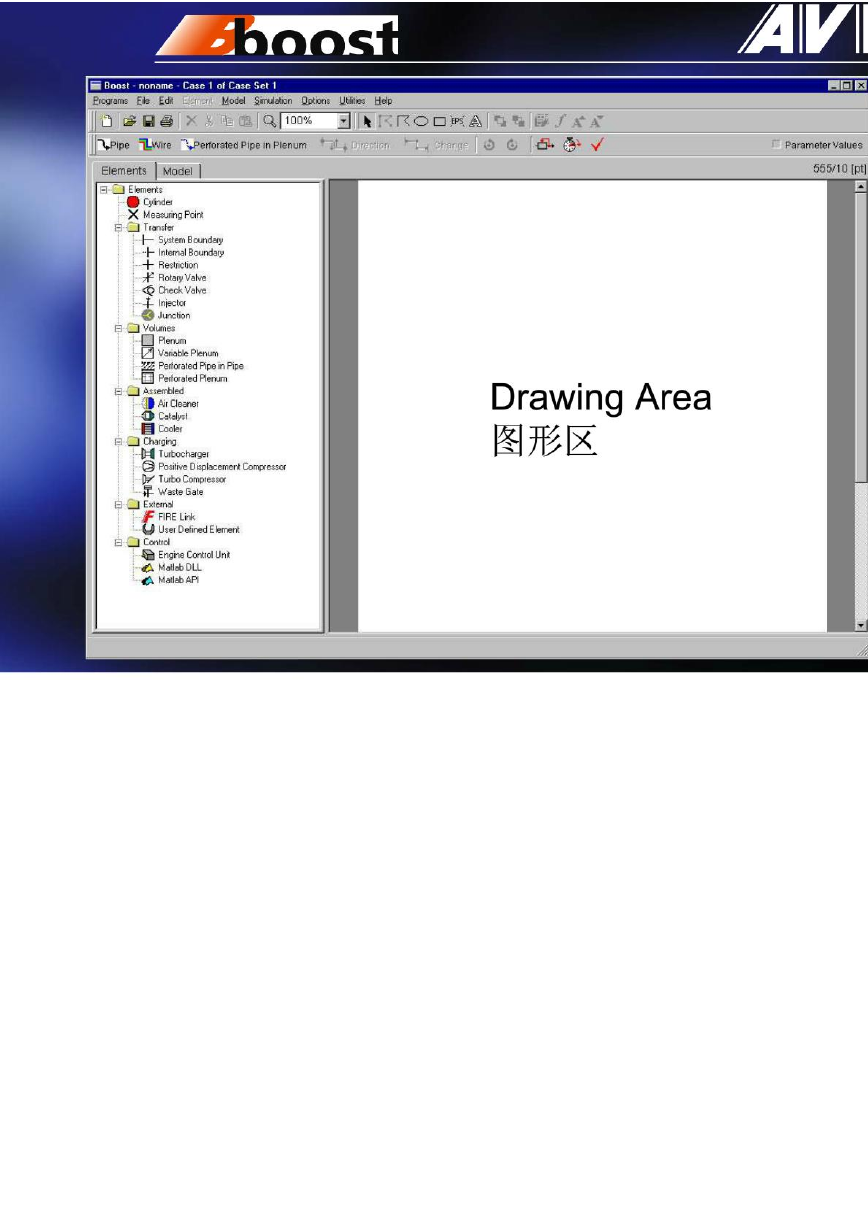Select the arrow pointer tool

[367, 121]
